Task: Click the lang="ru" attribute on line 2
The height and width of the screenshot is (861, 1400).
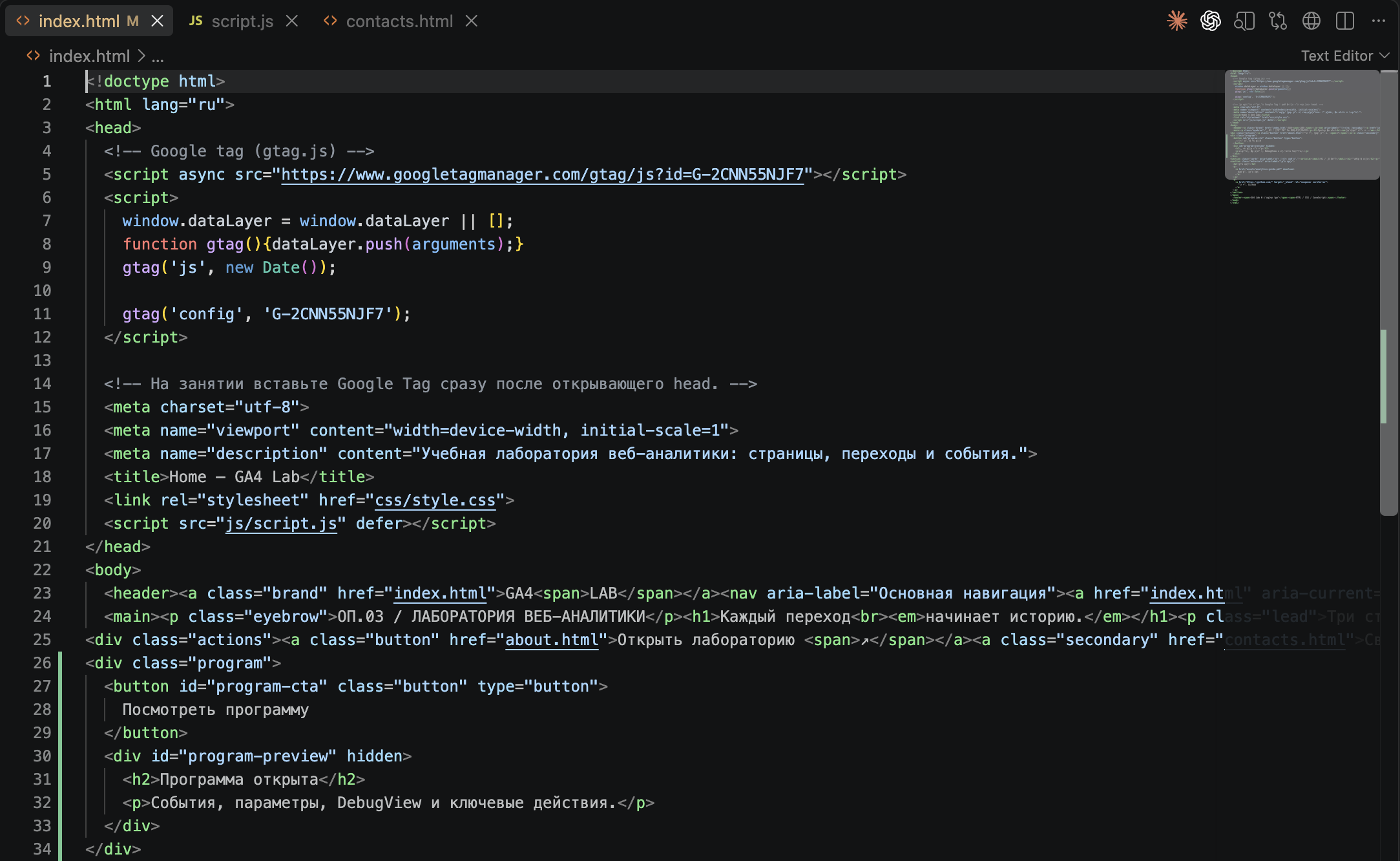Action: [183, 105]
